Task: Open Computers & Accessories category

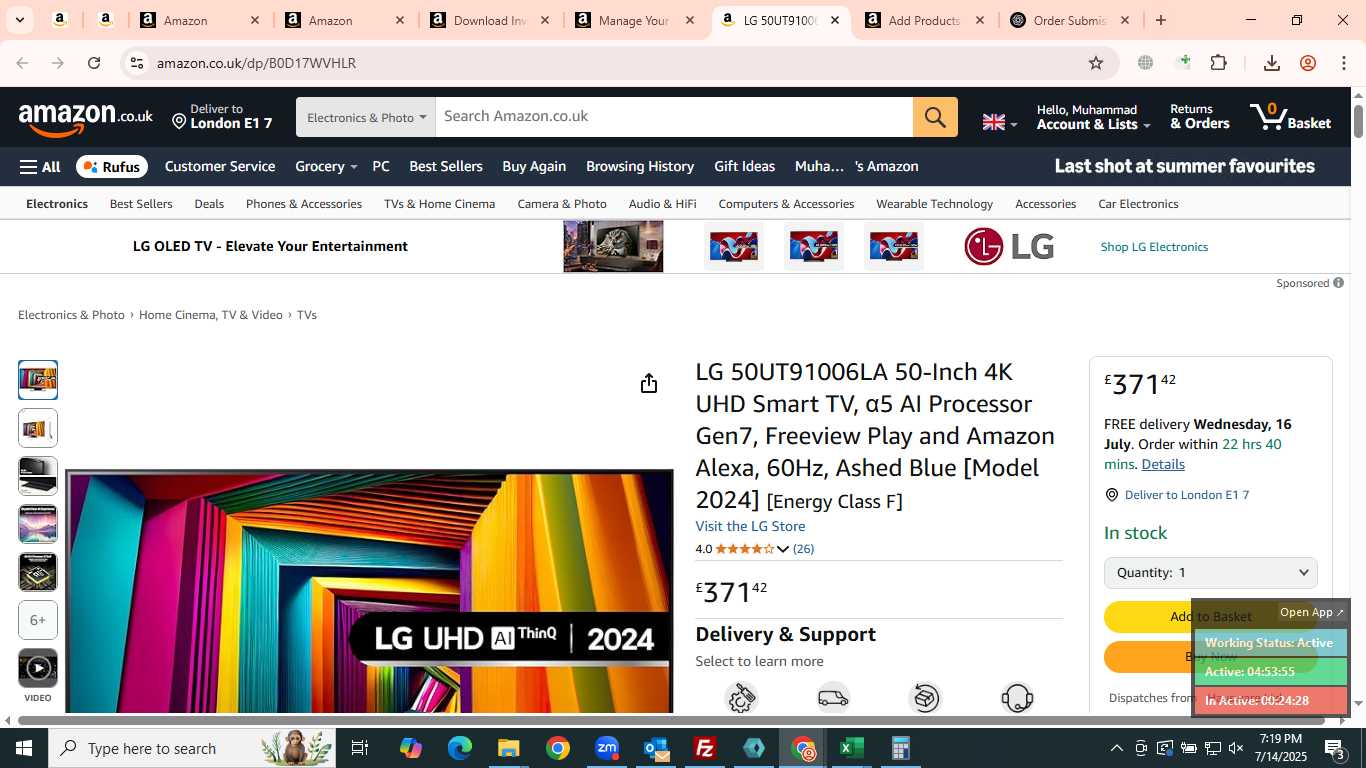Action: 786,204
